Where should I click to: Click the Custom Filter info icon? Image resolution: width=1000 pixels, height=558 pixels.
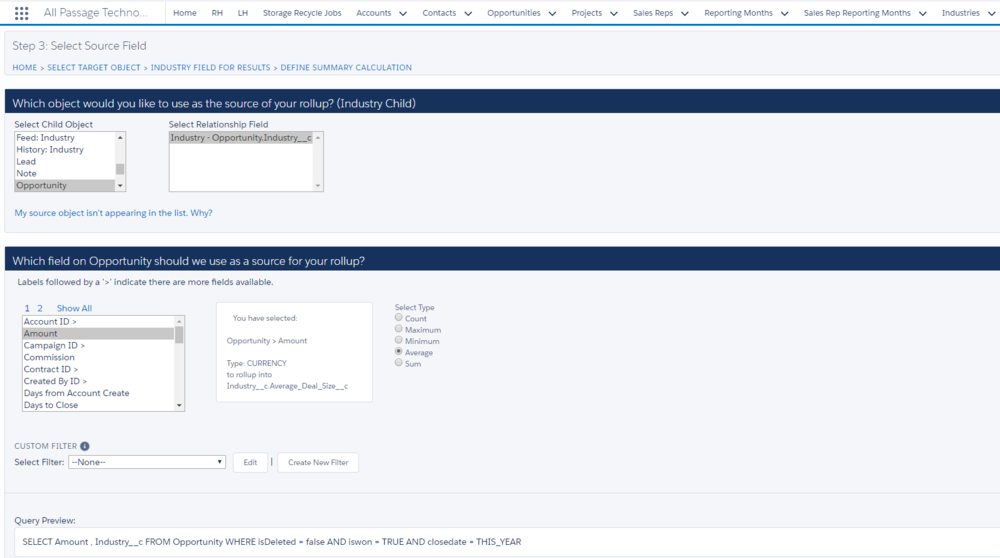(85, 446)
